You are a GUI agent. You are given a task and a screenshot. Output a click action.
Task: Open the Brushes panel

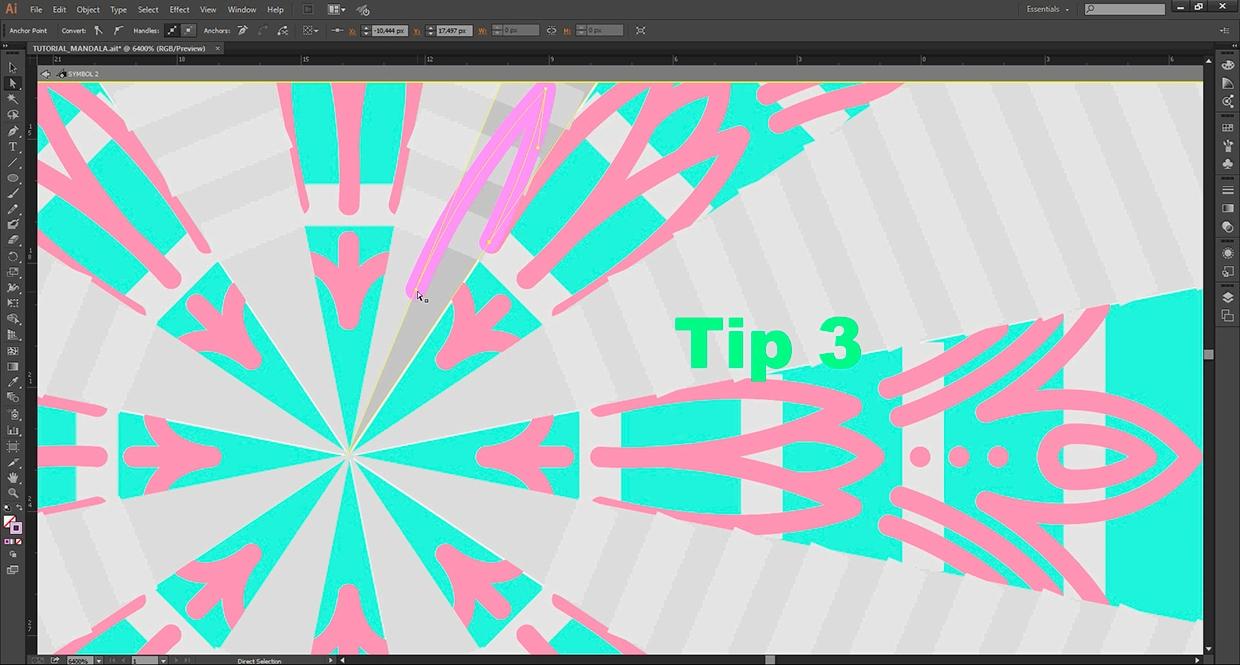click(1227, 145)
